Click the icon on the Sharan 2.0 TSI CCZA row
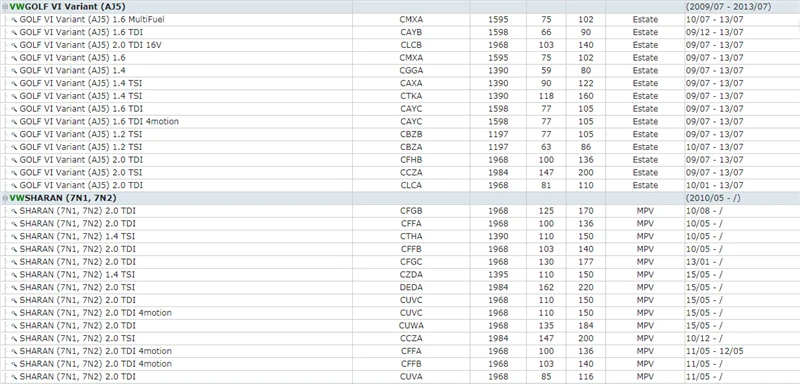The width and height of the screenshot is (800, 384). pos(14,338)
